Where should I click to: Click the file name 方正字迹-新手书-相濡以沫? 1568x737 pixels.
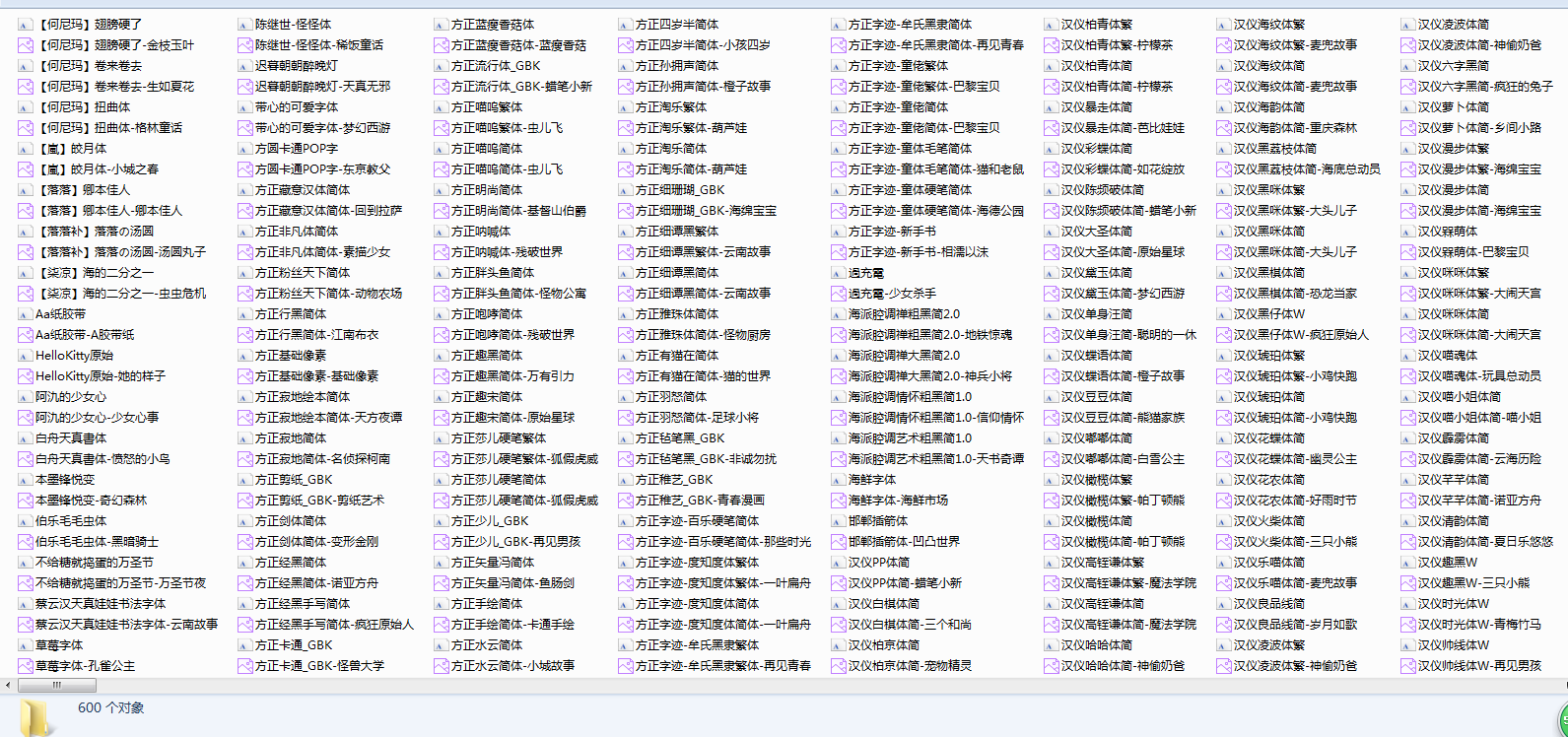[919, 252]
